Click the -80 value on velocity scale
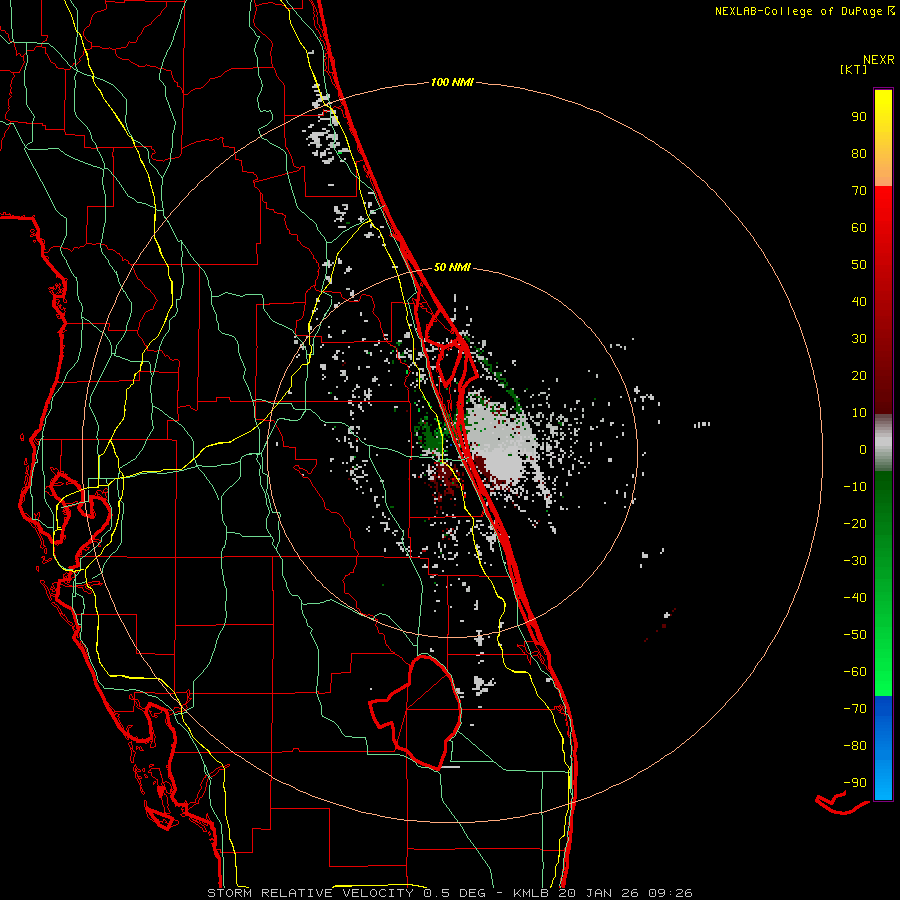This screenshot has width=900, height=900. [x=855, y=746]
